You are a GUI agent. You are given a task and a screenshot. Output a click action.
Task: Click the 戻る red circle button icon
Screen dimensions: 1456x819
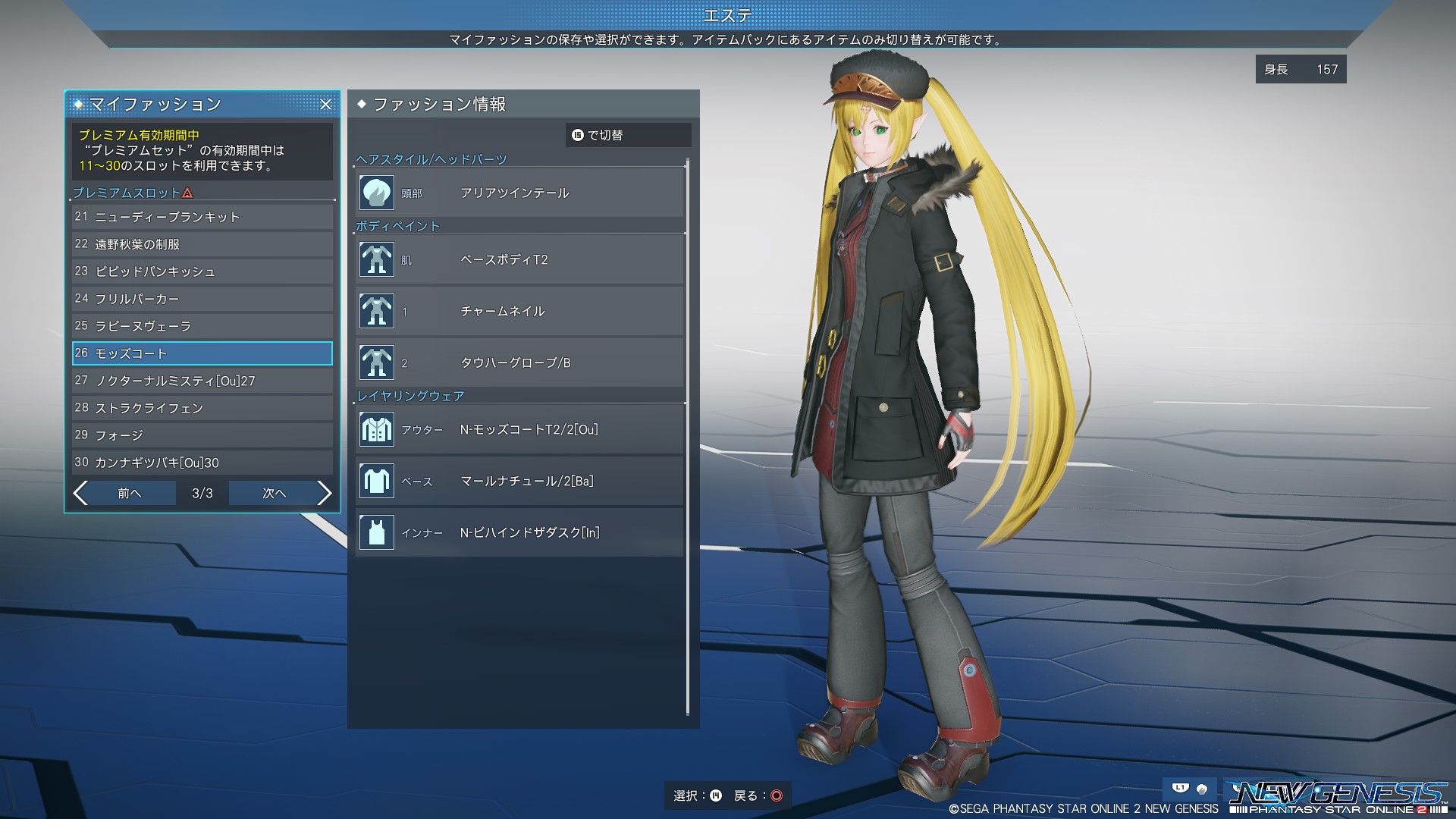click(x=776, y=795)
